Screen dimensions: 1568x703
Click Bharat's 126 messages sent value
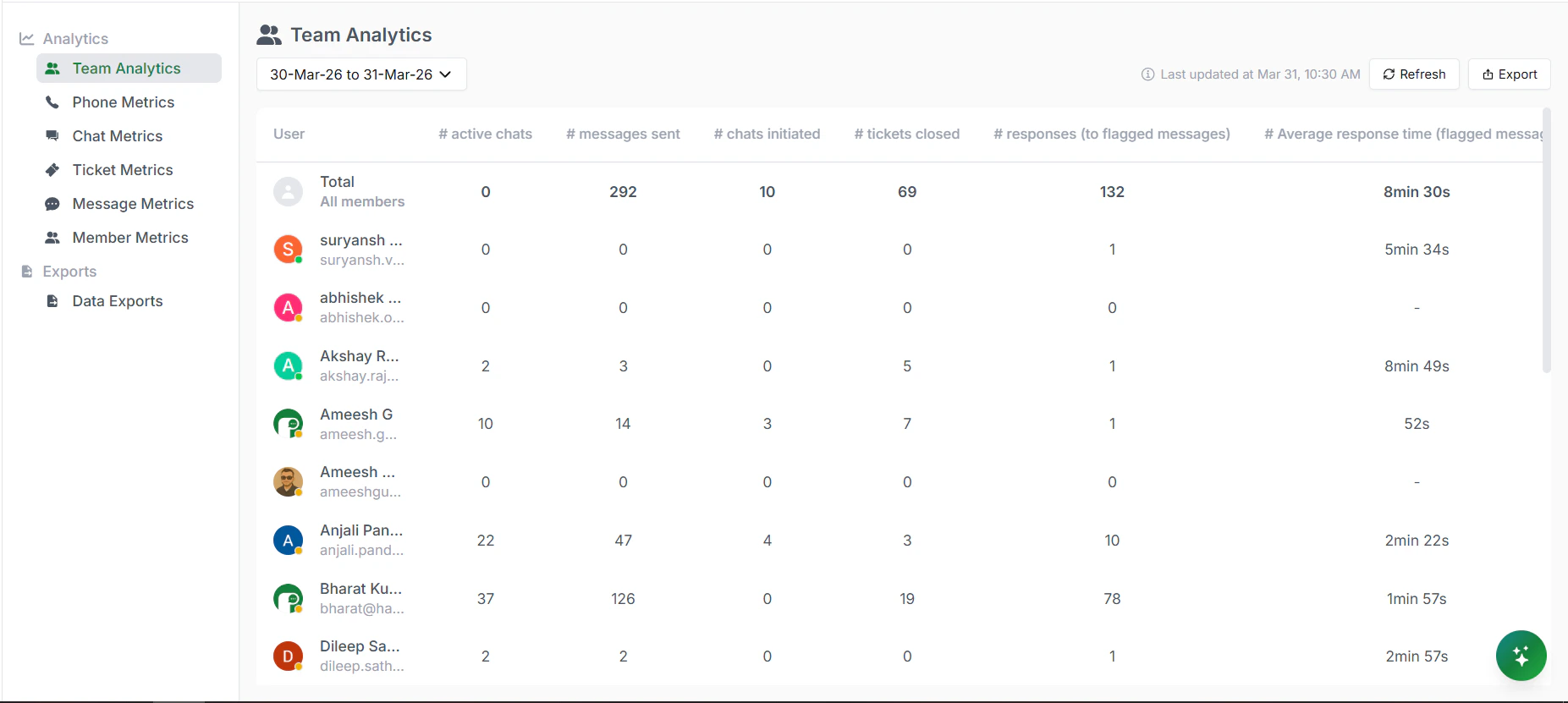point(623,599)
